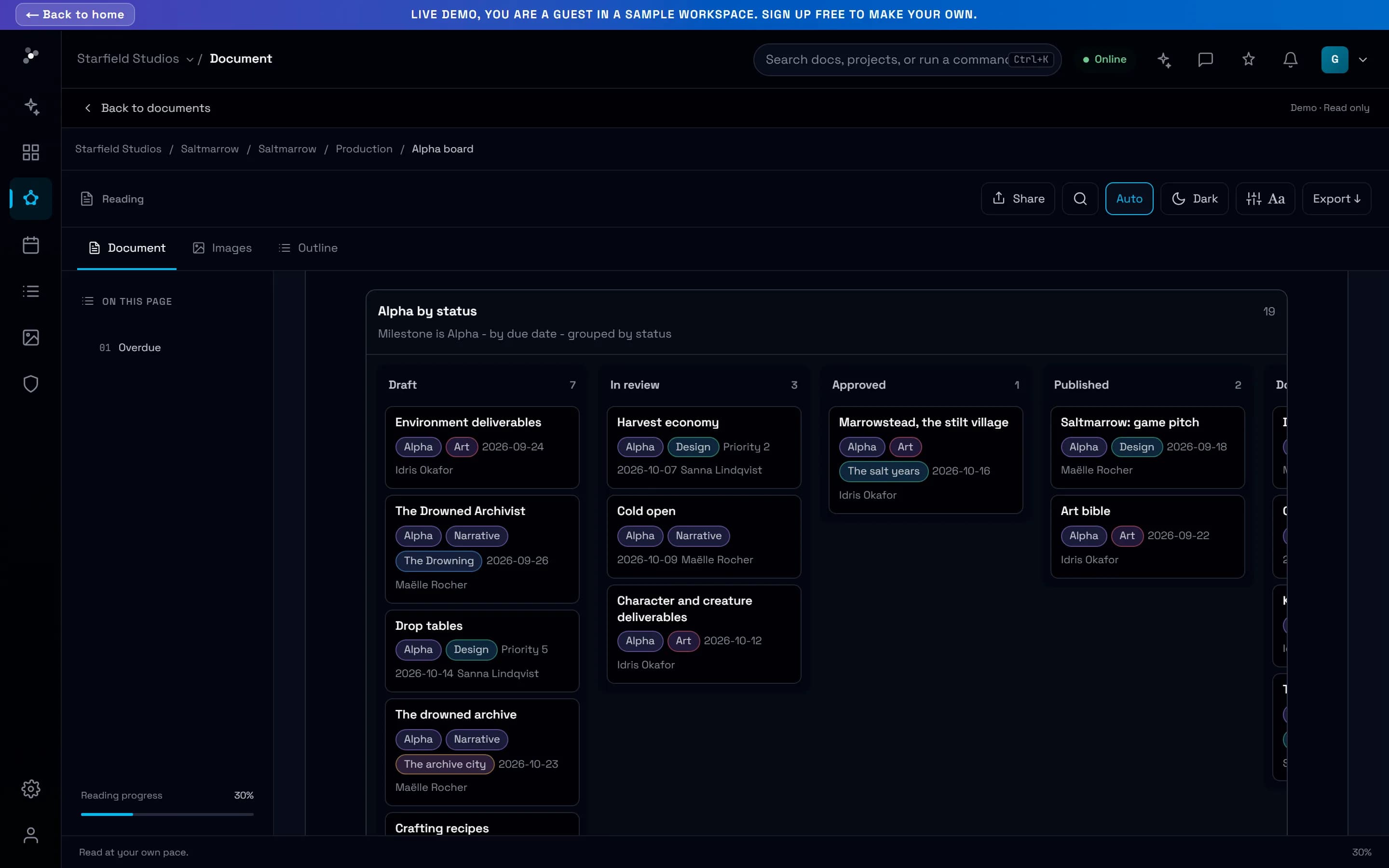Click the Reading mode document icon

87,199
